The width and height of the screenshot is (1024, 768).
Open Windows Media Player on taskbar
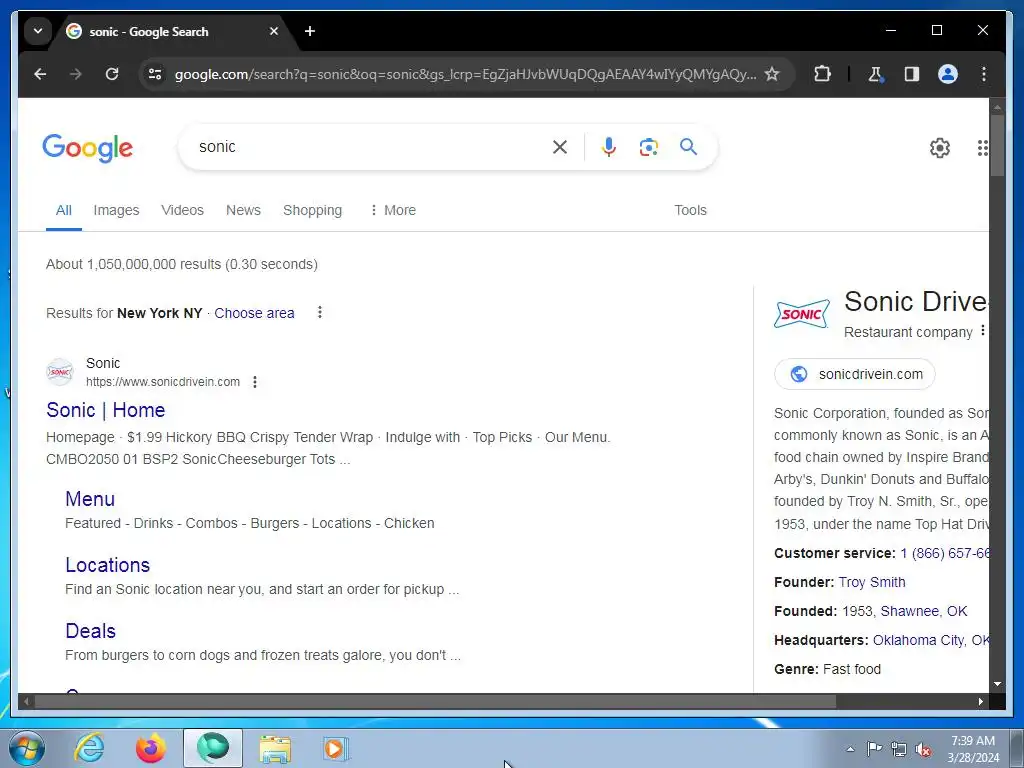336,748
